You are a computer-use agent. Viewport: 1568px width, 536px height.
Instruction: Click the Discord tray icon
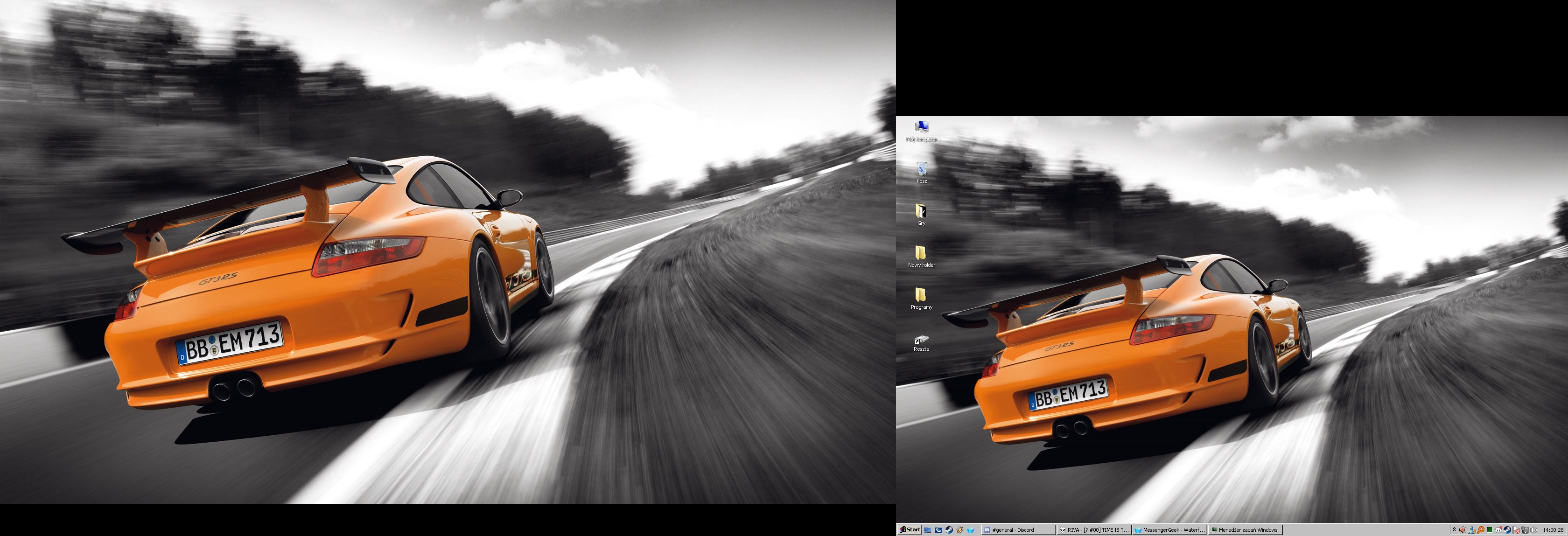(x=1498, y=530)
